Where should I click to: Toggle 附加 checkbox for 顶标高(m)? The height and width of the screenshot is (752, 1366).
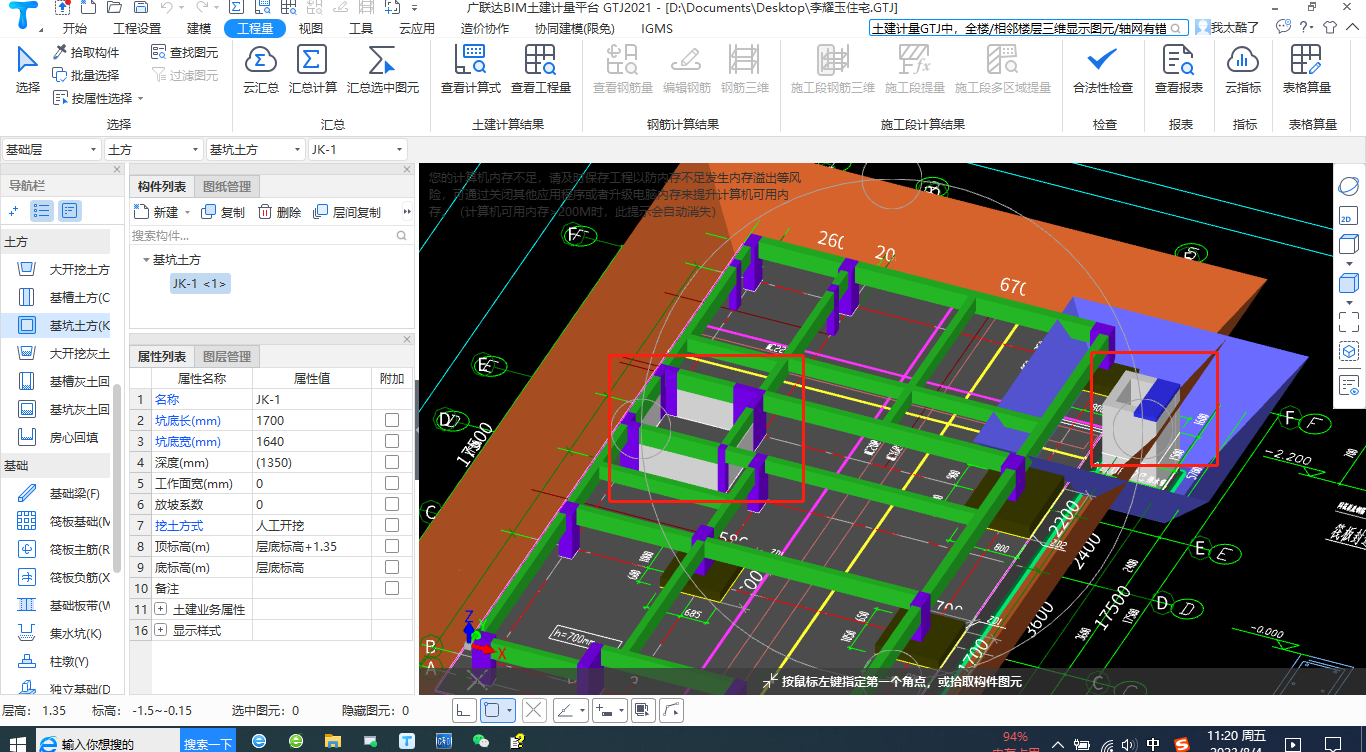(391, 546)
